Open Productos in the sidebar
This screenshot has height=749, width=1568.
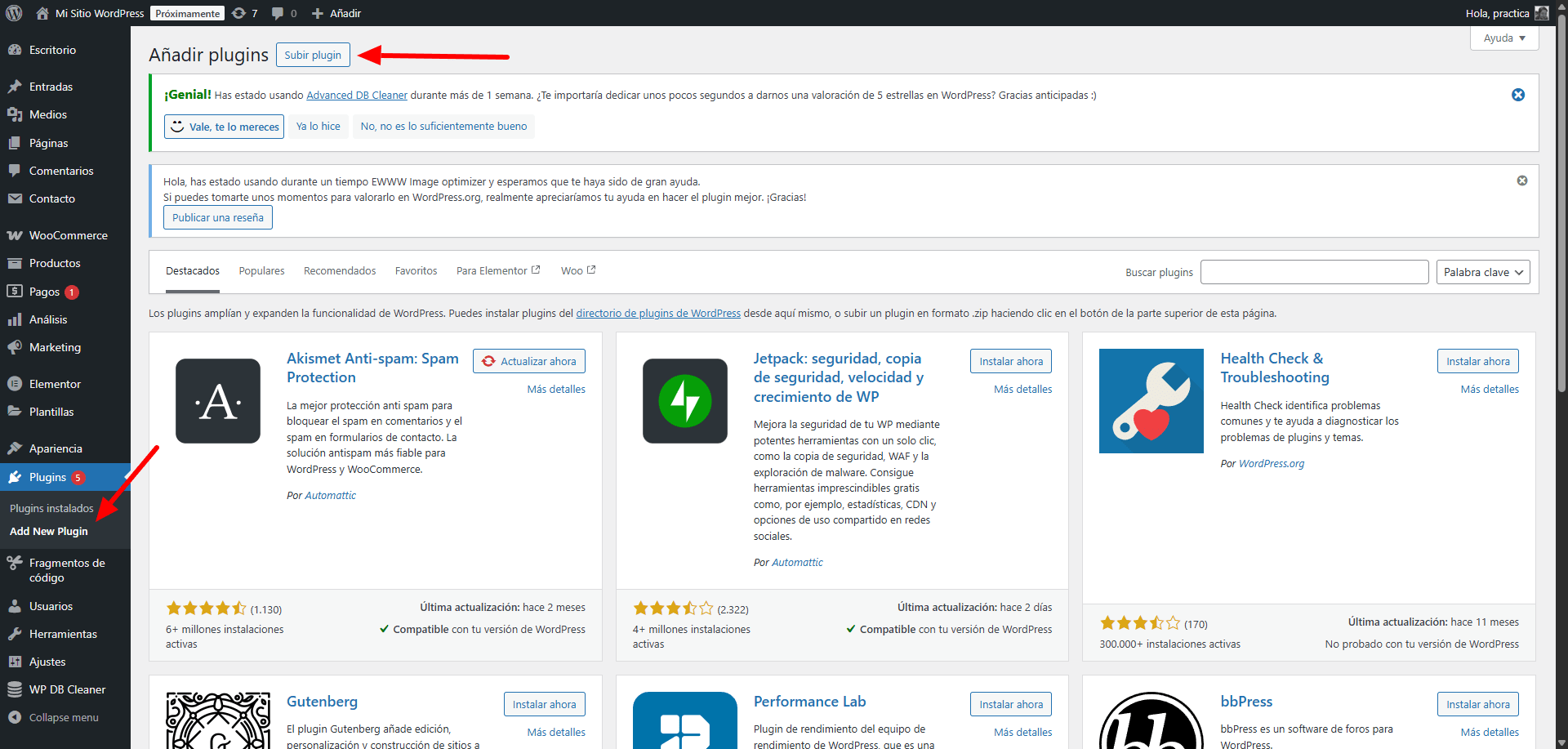point(65,263)
